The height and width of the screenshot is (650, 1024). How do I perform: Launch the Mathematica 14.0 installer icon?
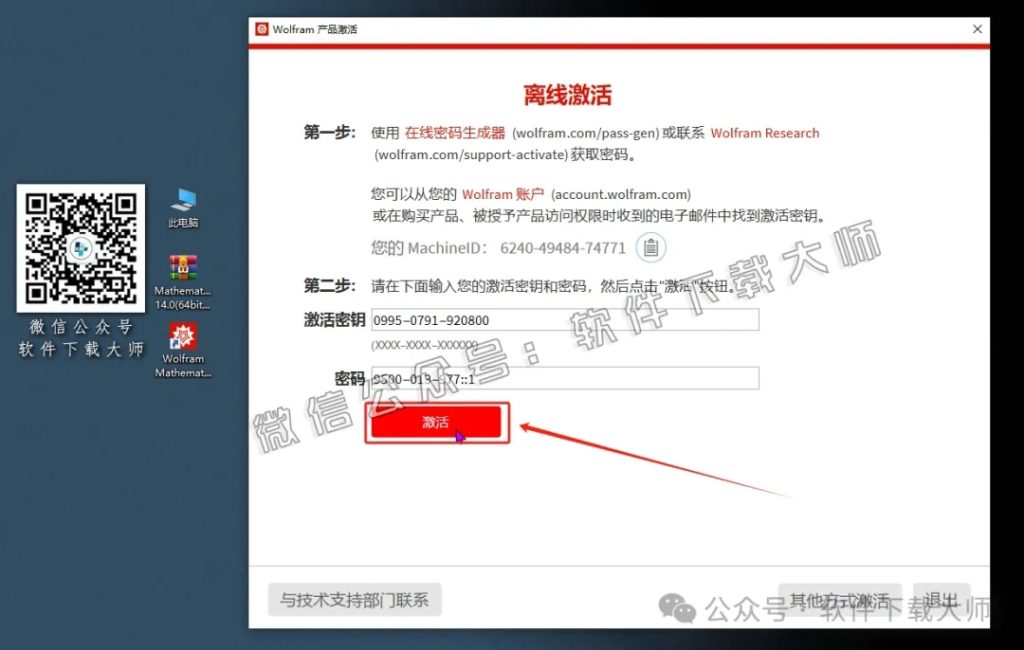pos(182,268)
